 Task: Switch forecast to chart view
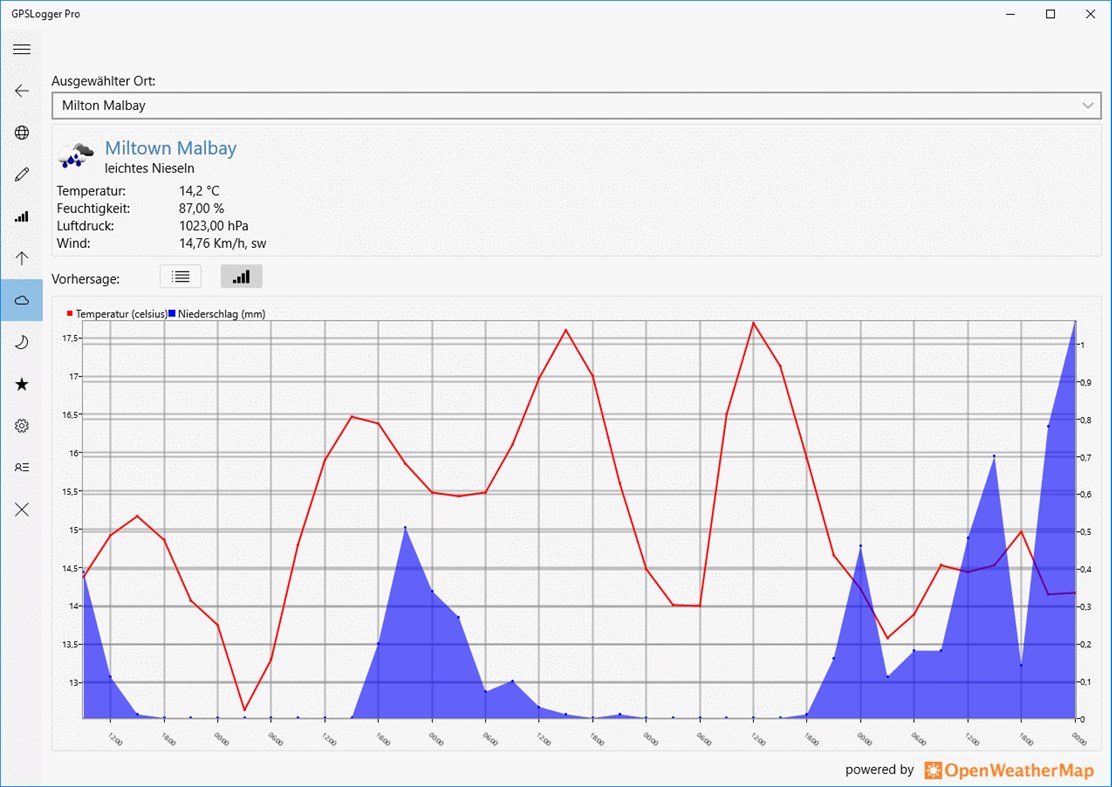point(241,276)
